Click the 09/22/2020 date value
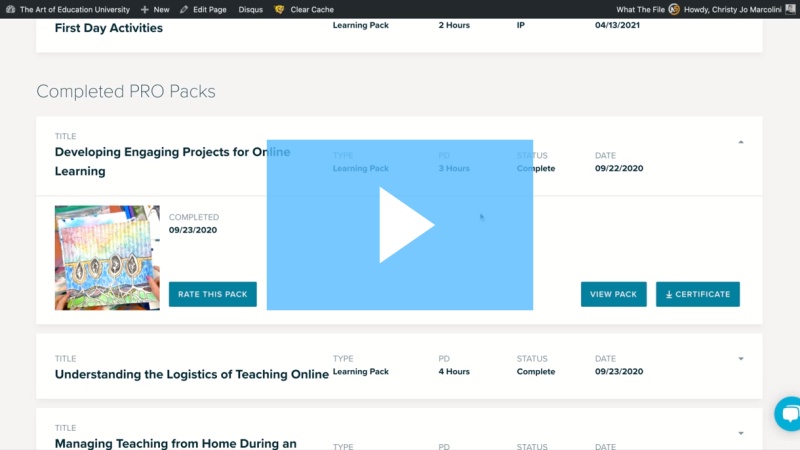The image size is (800, 450). point(619,168)
